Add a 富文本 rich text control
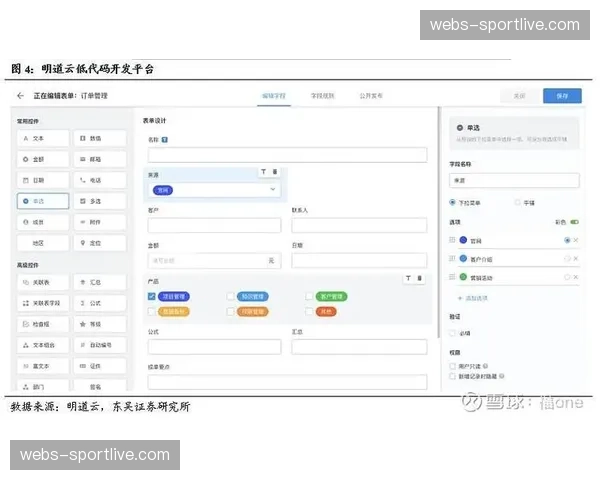600x480 pixels. click(x=43, y=366)
